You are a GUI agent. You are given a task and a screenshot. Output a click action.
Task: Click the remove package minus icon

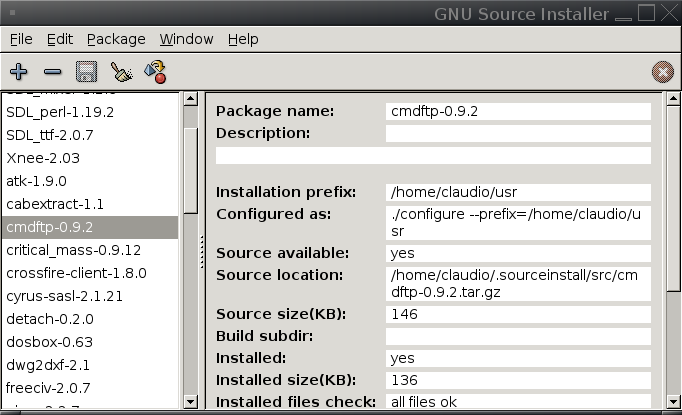(x=53, y=72)
